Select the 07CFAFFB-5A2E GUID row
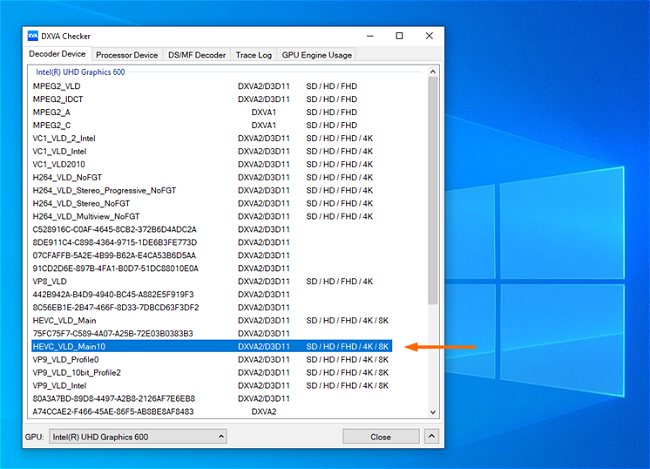The width and height of the screenshot is (650, 469). [x=211, y=255]
